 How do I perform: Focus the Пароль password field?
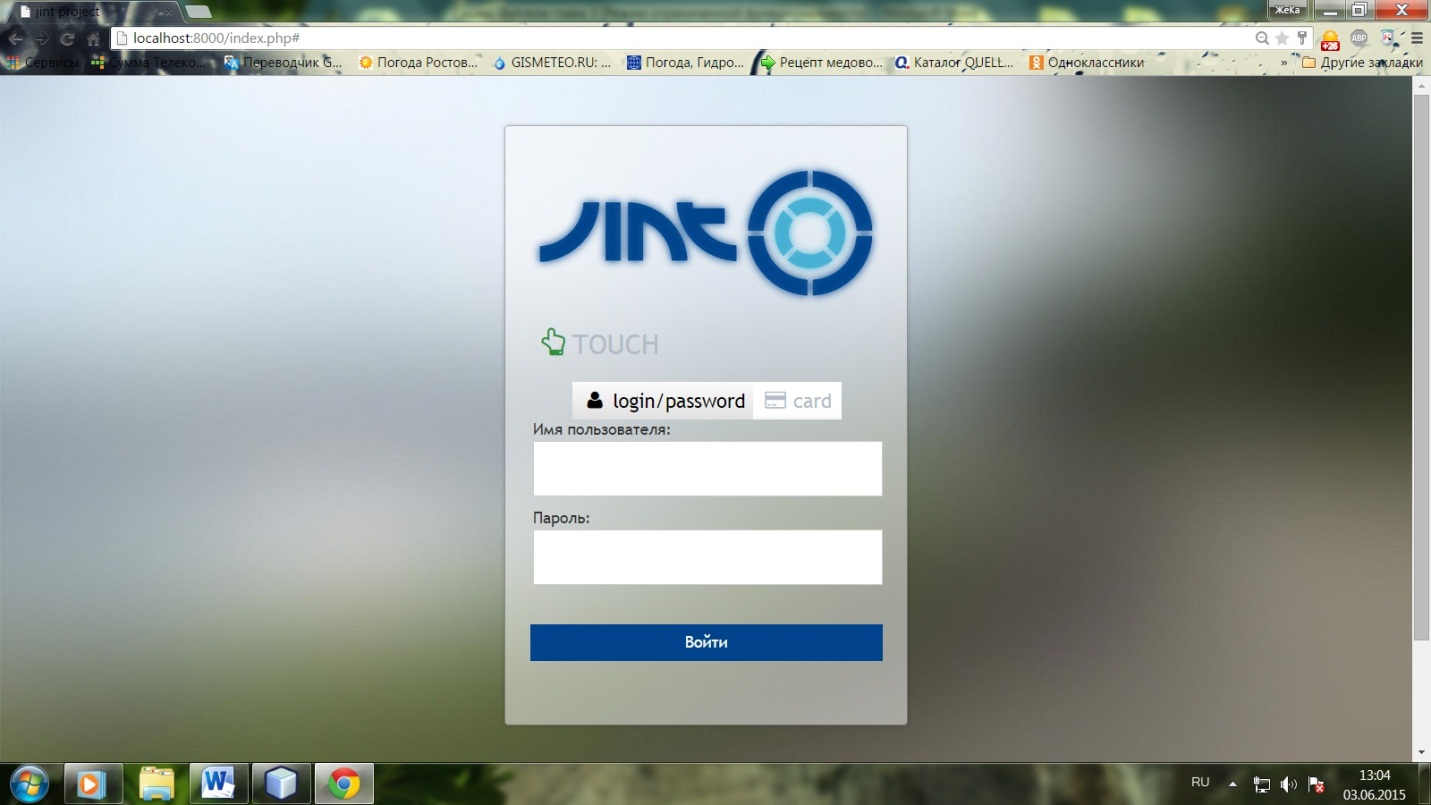(x=708, y=557)
